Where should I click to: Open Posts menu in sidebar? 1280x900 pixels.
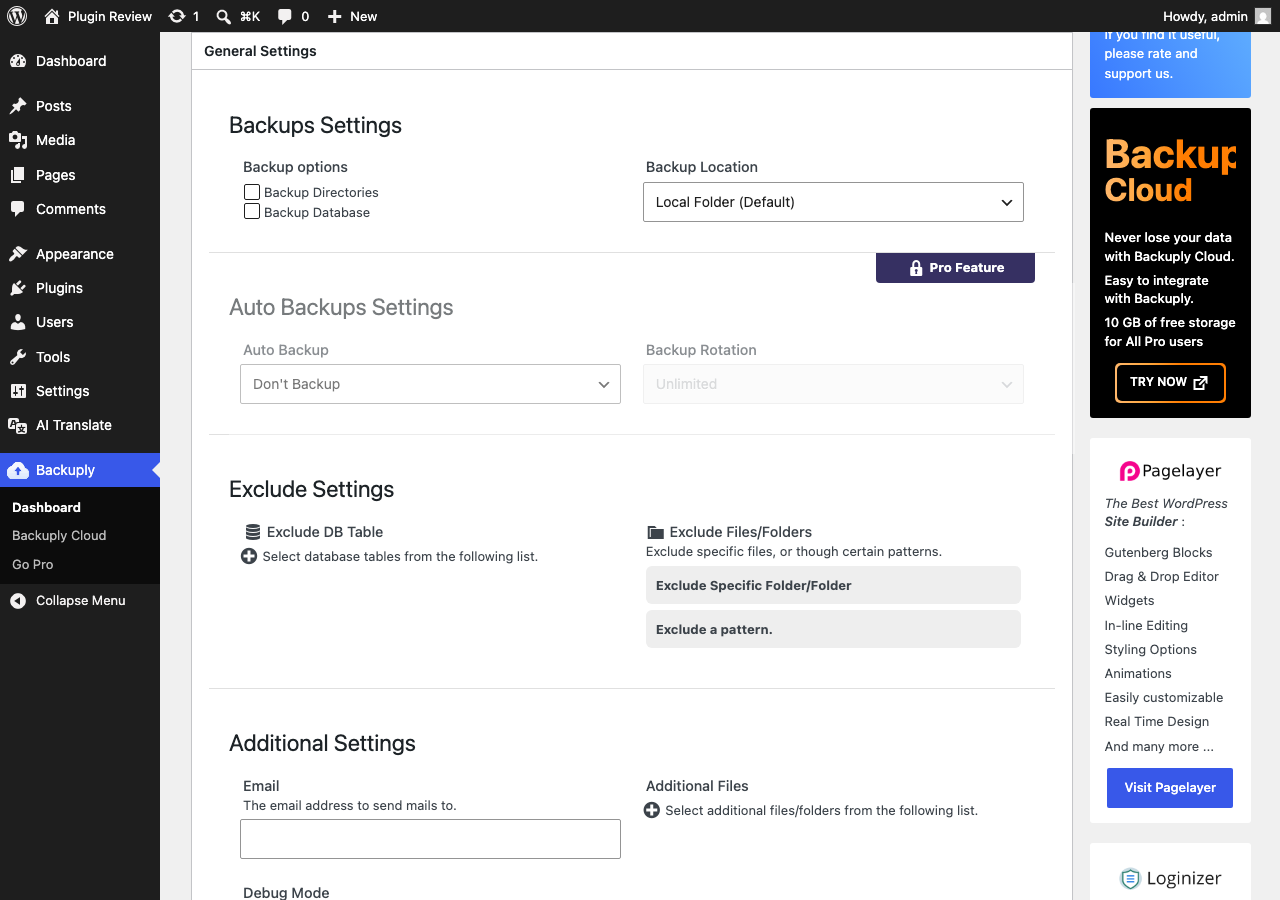[x=80, y=106]
